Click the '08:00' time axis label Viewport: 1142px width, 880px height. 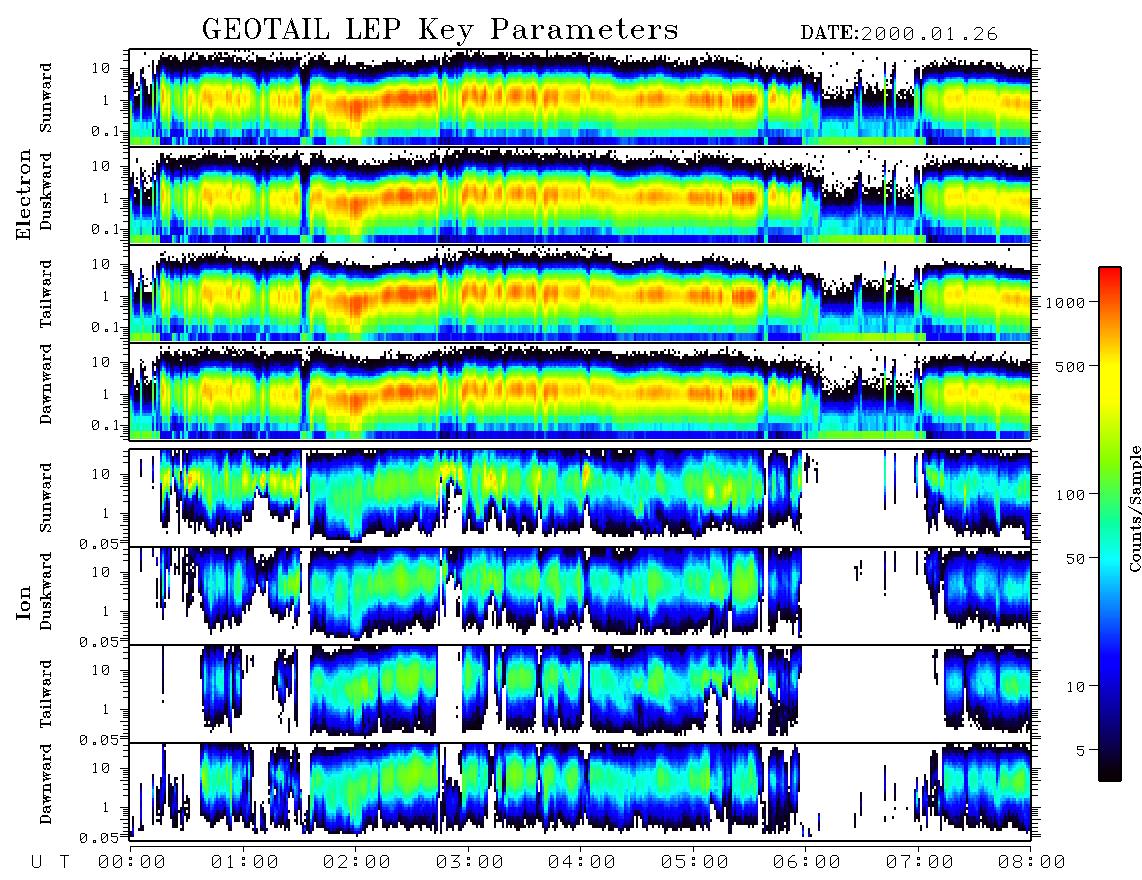1032,862
